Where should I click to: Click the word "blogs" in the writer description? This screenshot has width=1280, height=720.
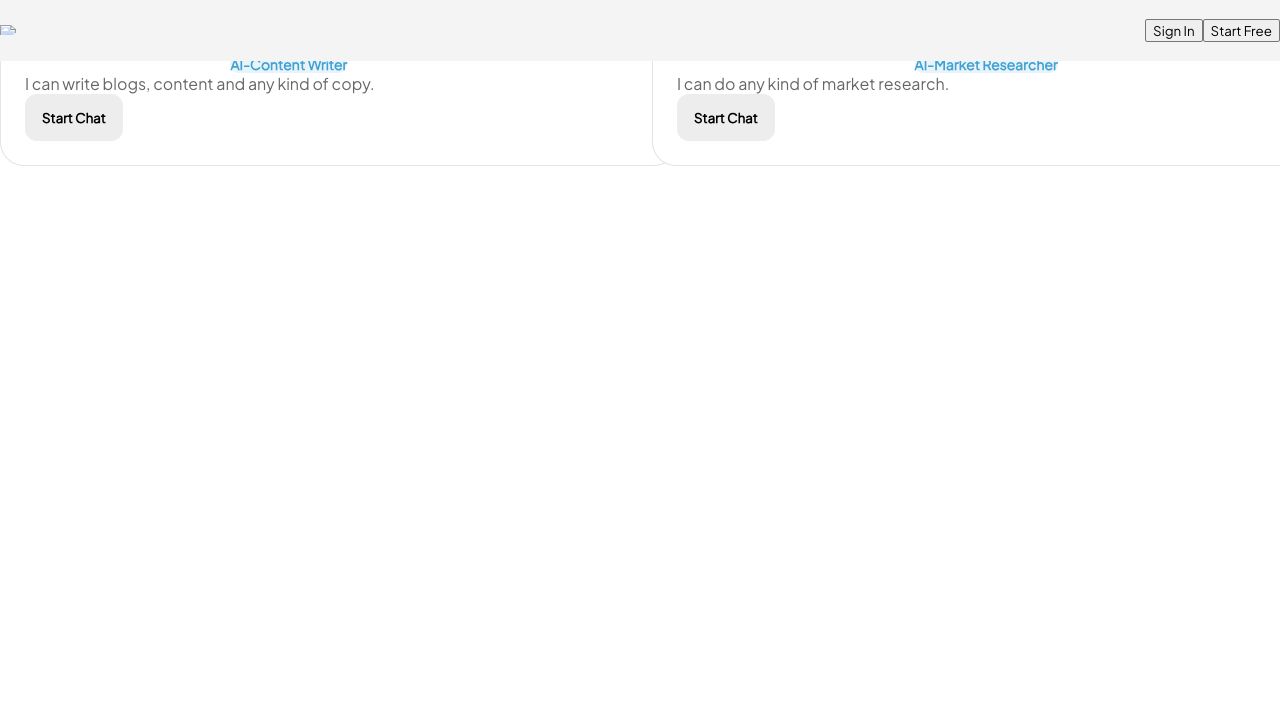125,84
